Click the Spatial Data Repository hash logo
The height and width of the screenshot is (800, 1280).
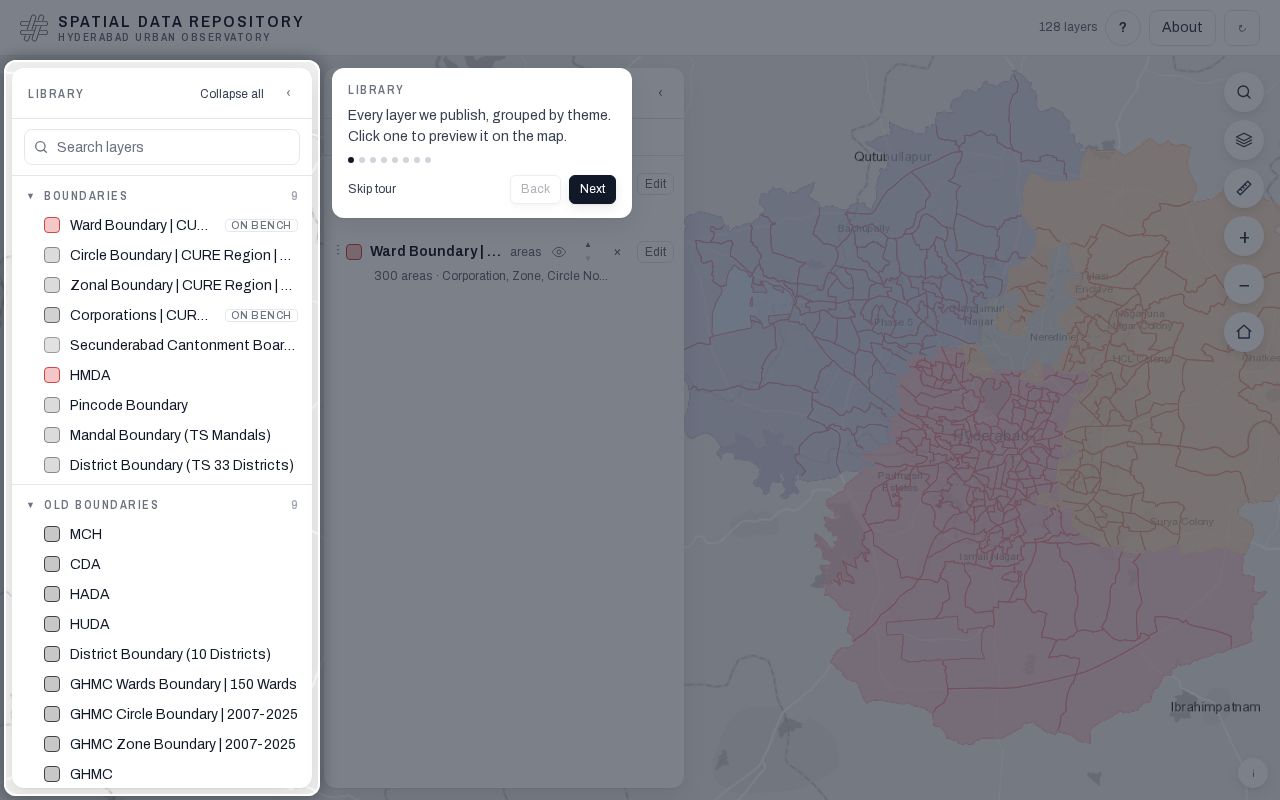tap(34, 28)
